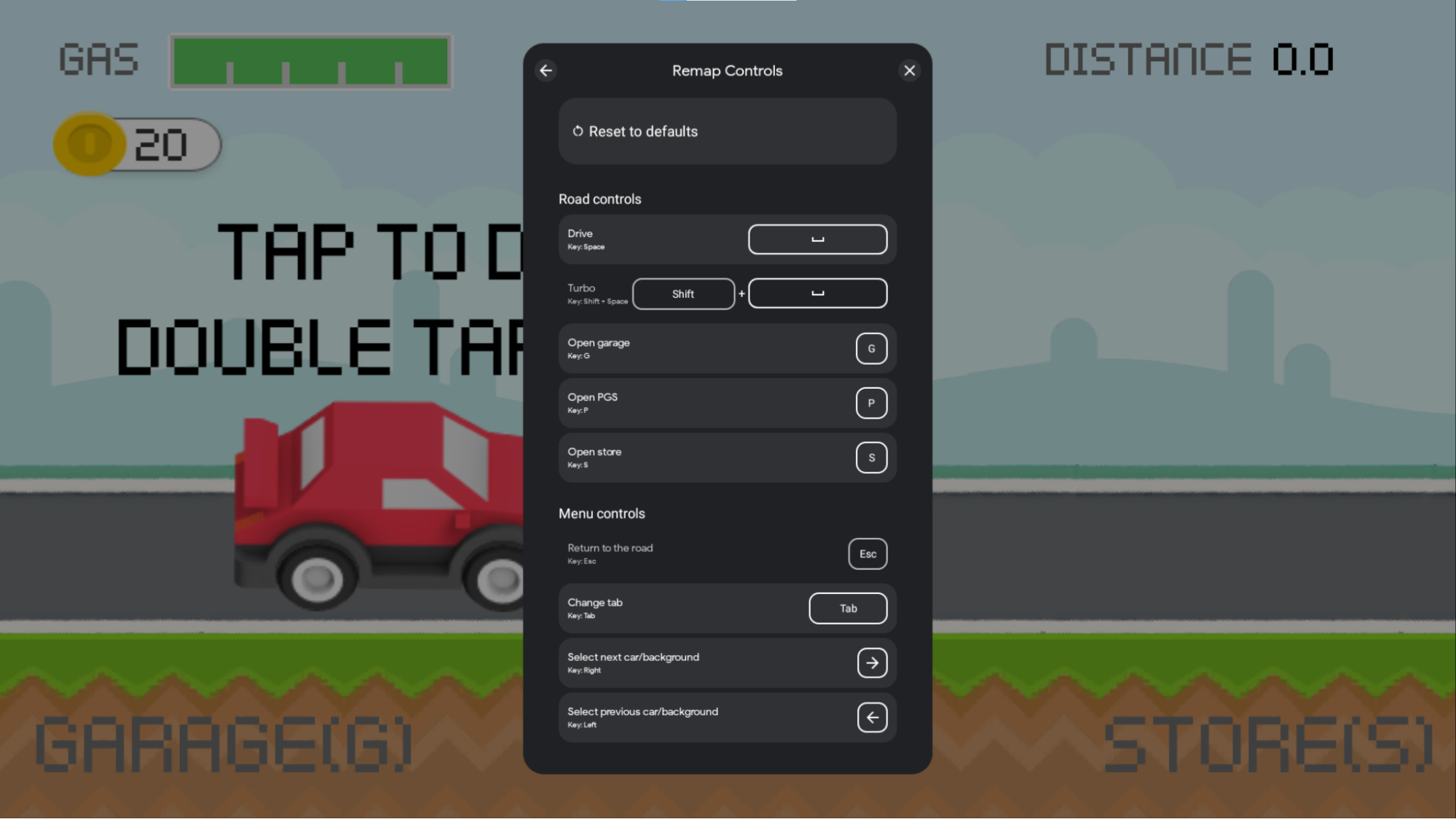Viewport: 1456px width, 819px height.
Task: Close the Remap Controls dialog
Action: (909, 70)
